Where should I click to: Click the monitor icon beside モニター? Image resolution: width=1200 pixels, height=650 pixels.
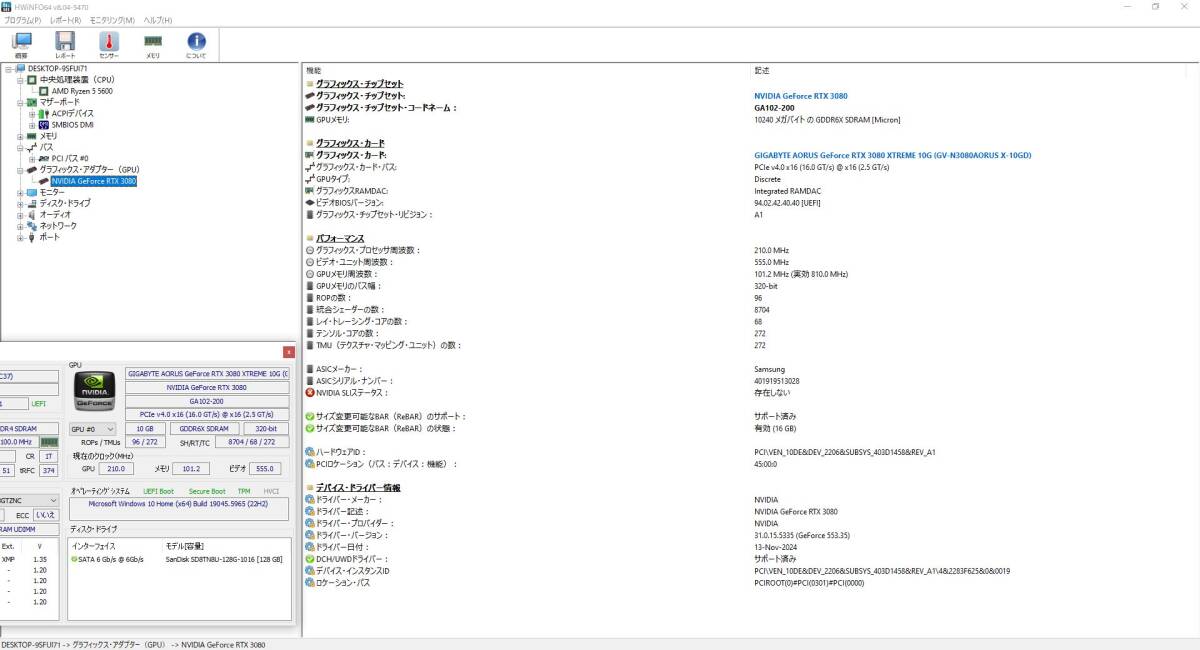(x=32, y=192)
